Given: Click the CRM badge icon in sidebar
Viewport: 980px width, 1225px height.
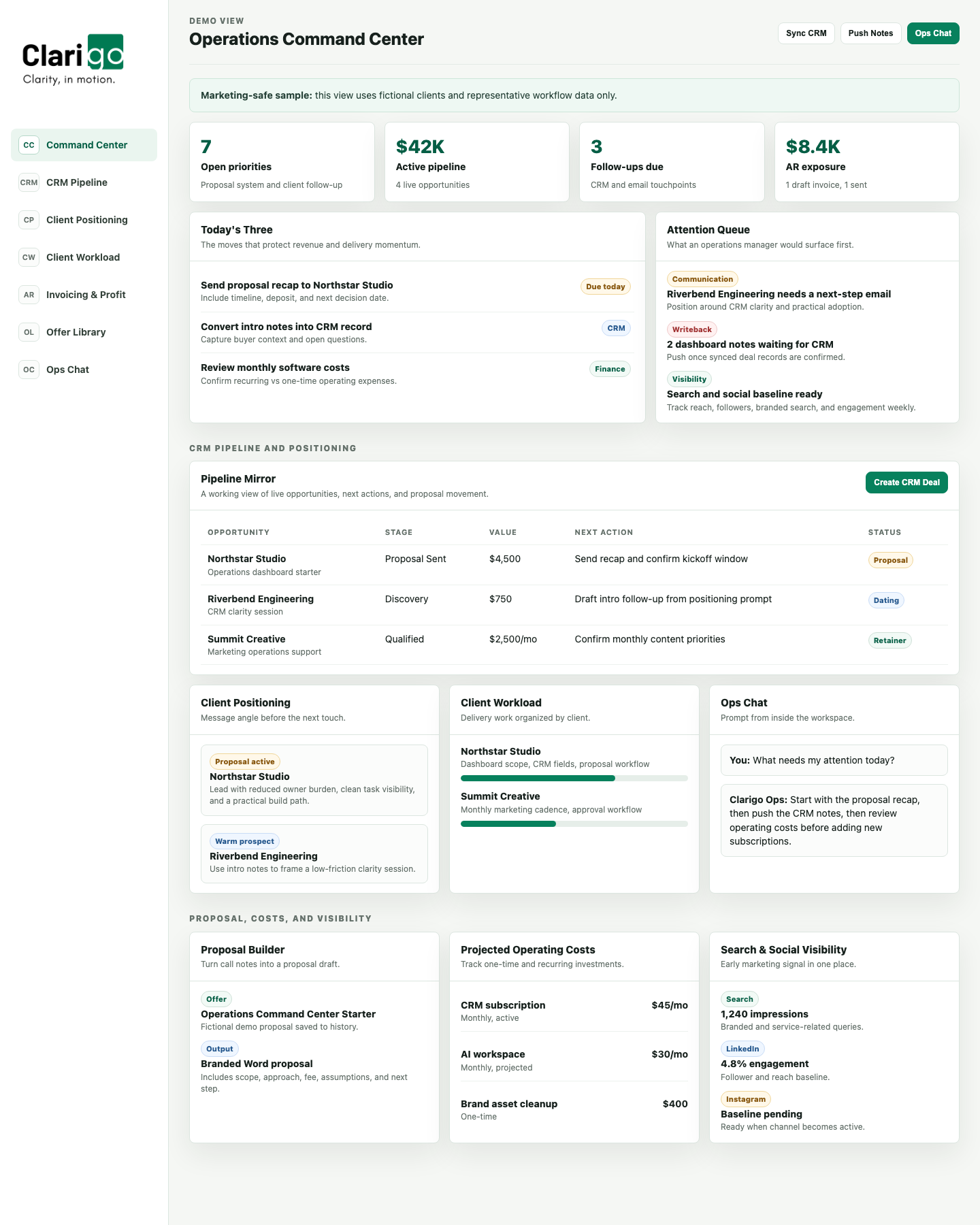Looking at the screenshot, I should (29, 182).
